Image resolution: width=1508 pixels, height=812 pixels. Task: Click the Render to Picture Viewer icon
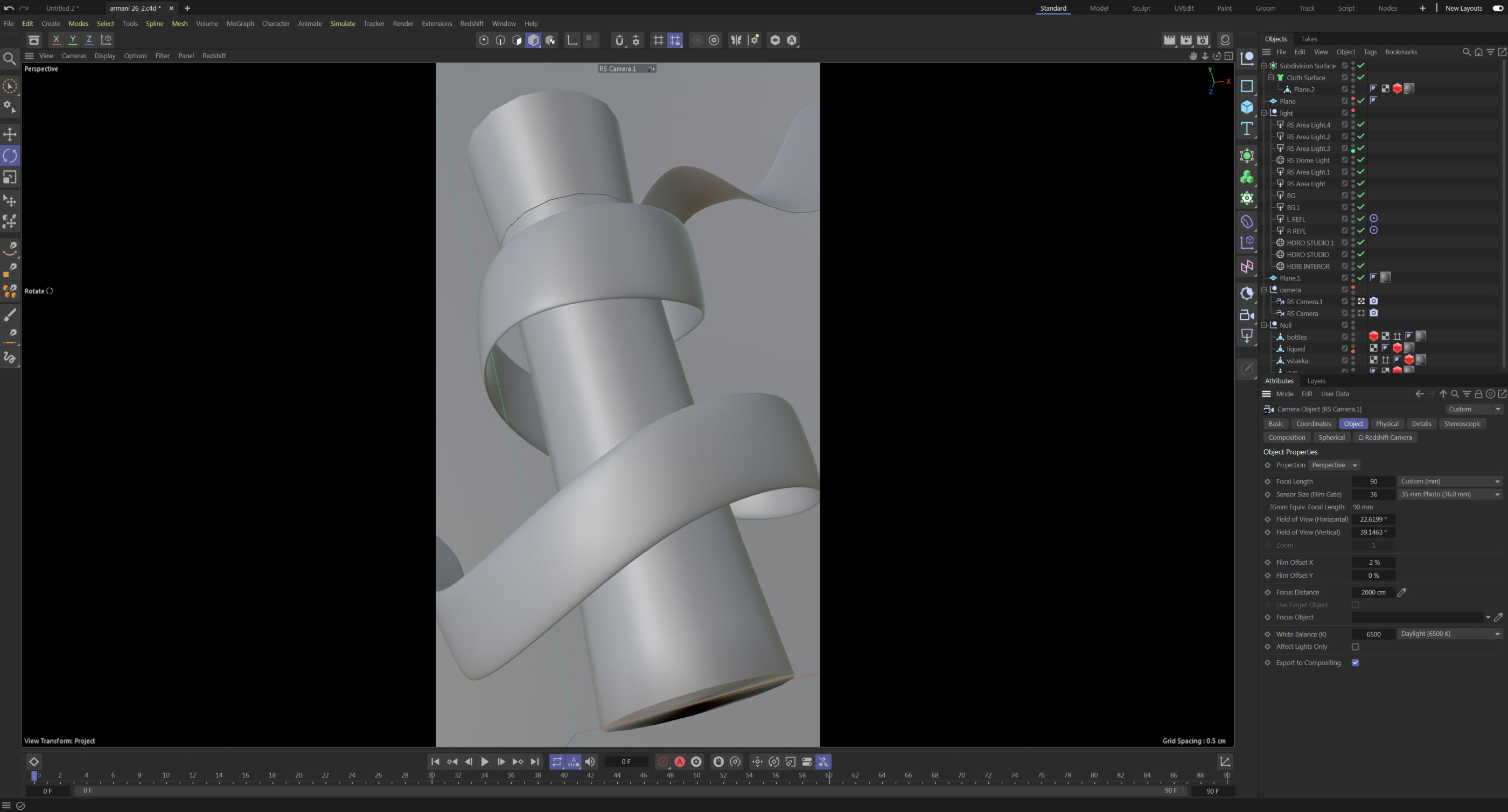click(1186, 40)
